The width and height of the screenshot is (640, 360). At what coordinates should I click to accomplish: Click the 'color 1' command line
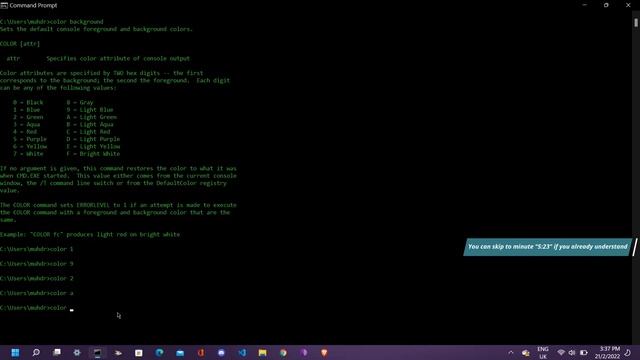pyautogui.click(x=37, y=249)
